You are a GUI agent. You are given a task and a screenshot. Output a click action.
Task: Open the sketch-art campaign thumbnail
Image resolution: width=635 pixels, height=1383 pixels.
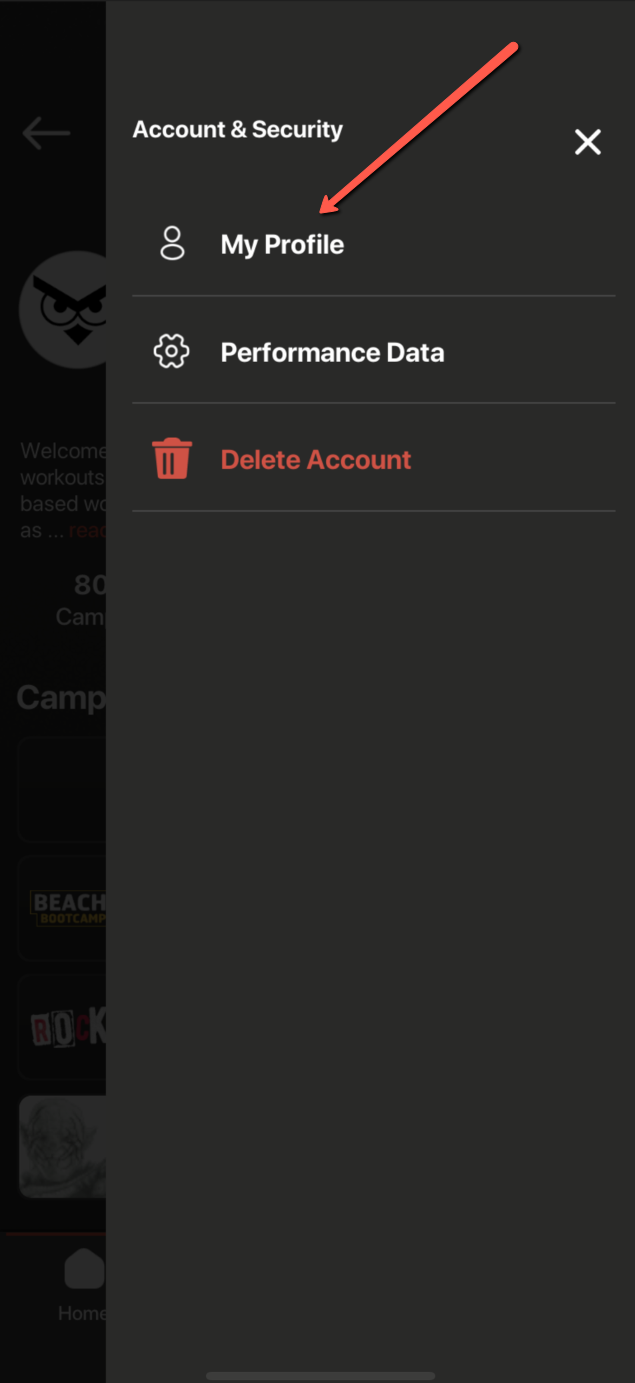[62, 1146]
